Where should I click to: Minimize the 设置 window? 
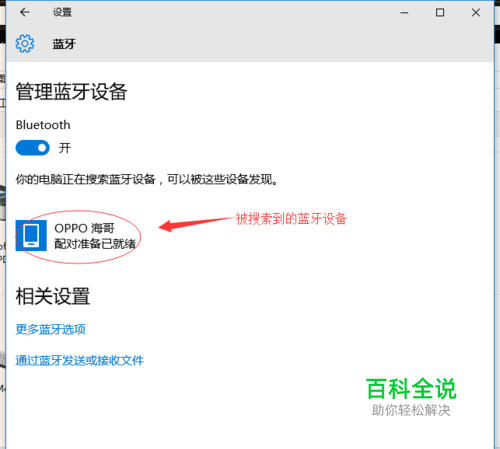pyautogui.click(x=404, y=13)
